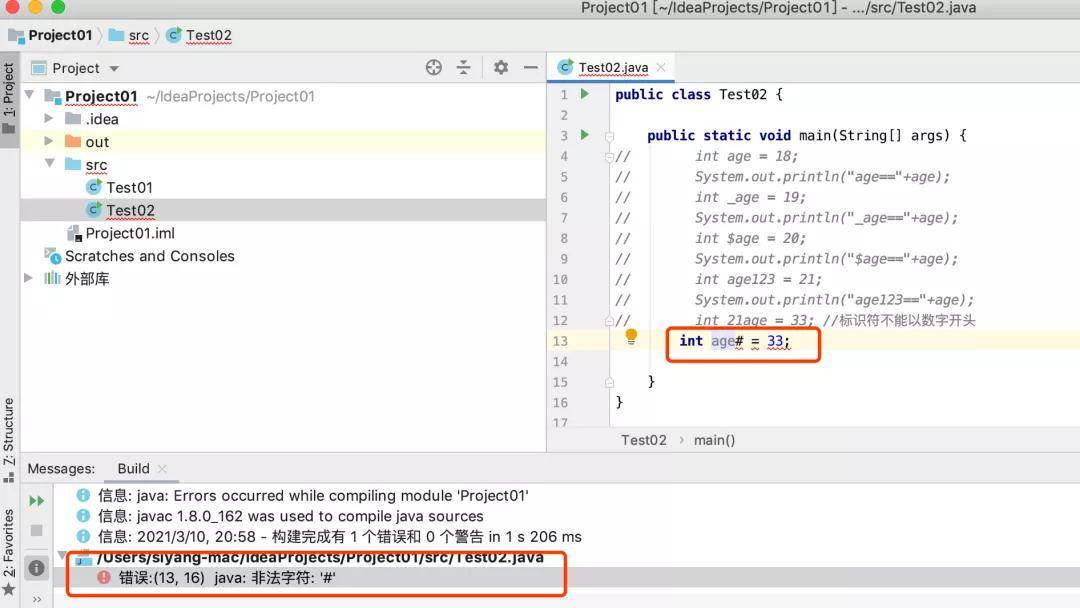Image resolution: width=1080 pixels, height=608 pixels.
Task: Open the 7: Structure side tool tab
Action: coord(9,439)
